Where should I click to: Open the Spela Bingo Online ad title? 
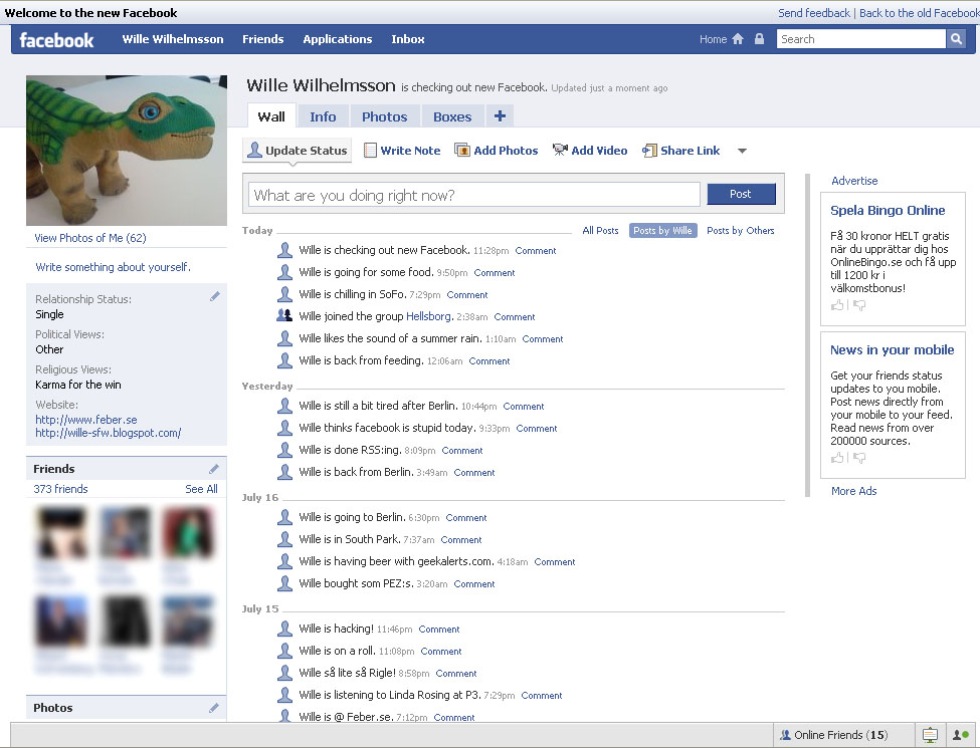click(888, 210)
